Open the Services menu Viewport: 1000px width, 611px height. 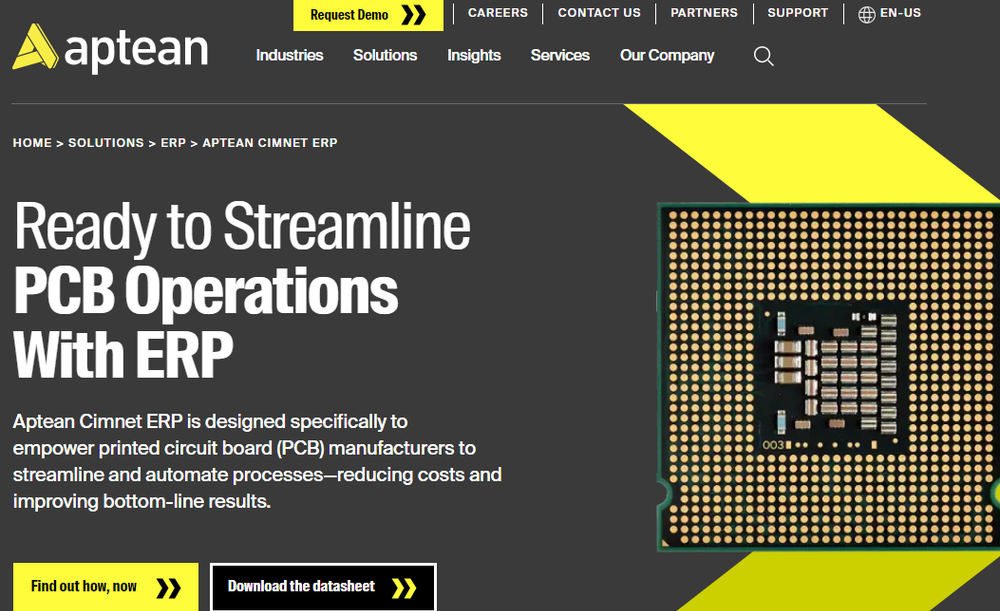(560, 55)
